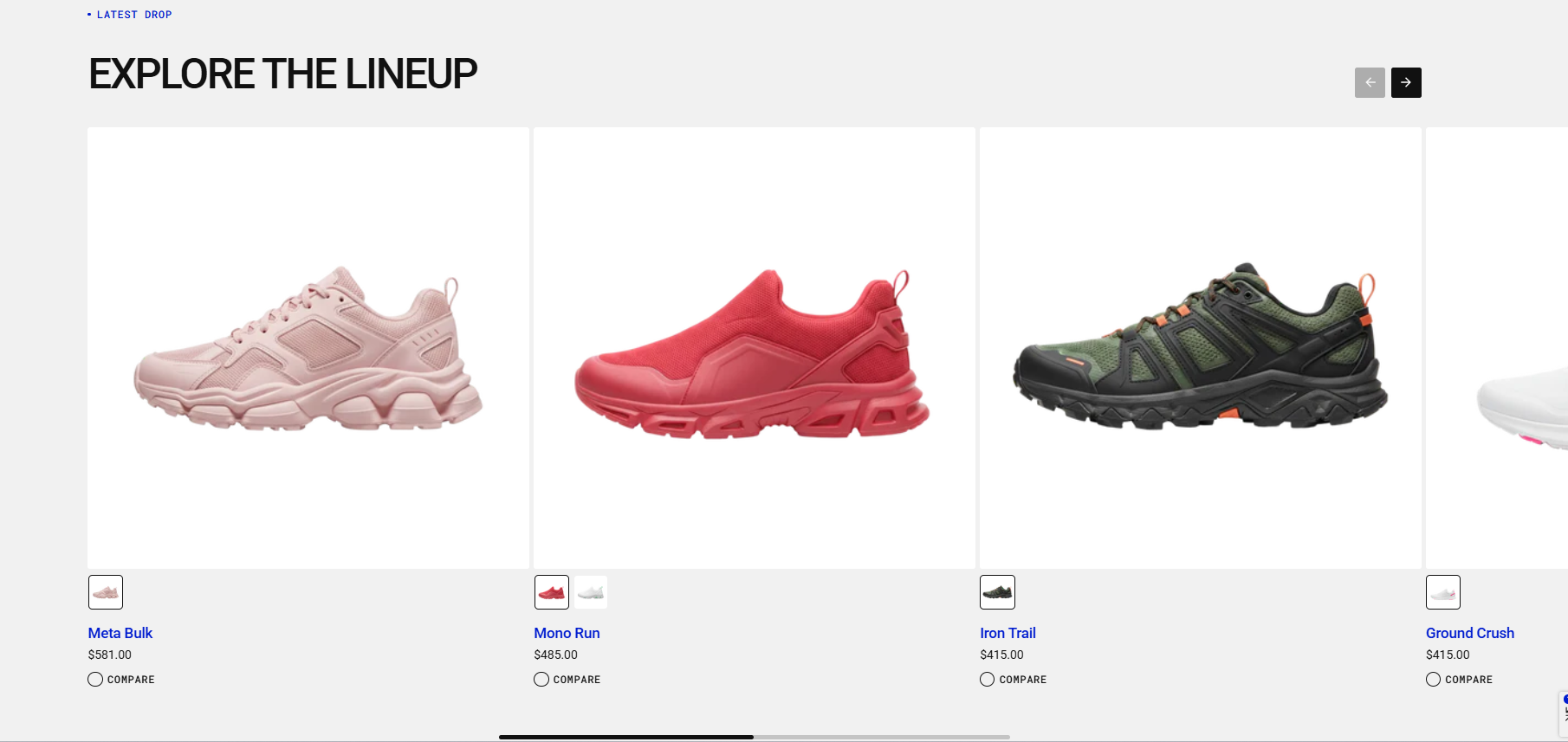Choose the white Mono Run color variant
The image size is (1568, 742).
pyautogui.click(x=591, y=592)
